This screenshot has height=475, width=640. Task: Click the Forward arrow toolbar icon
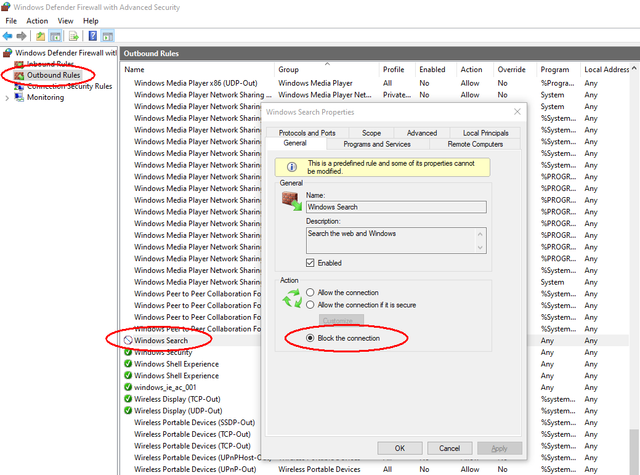[21, 36]
